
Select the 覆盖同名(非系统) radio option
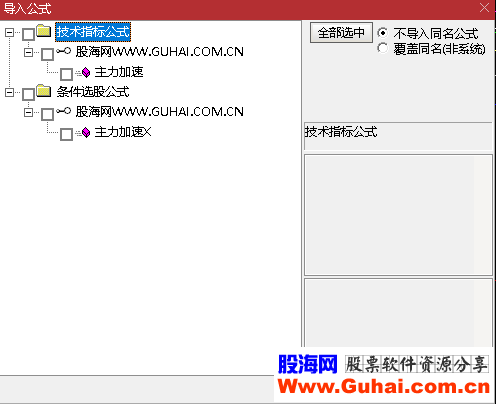point(383,48)
